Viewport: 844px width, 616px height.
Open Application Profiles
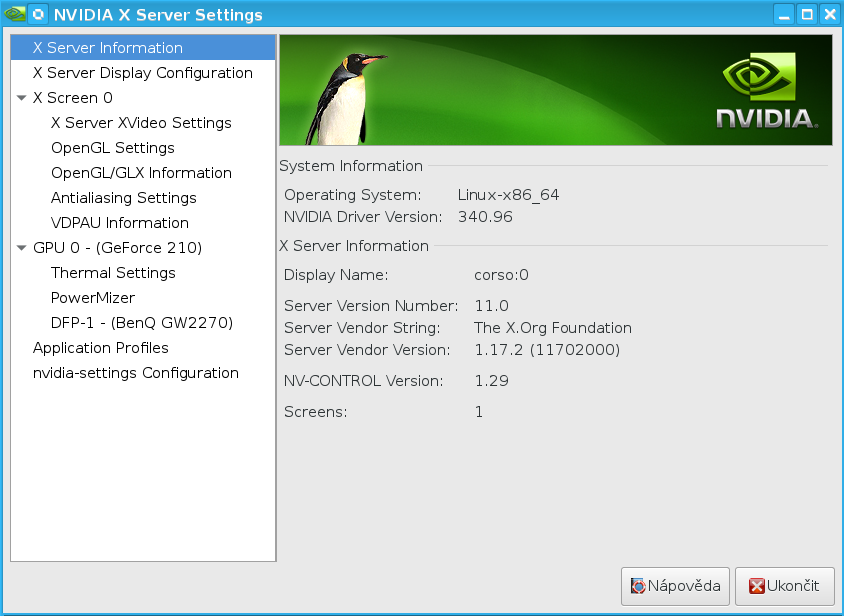pyautogui.click(x=100, y=348)
